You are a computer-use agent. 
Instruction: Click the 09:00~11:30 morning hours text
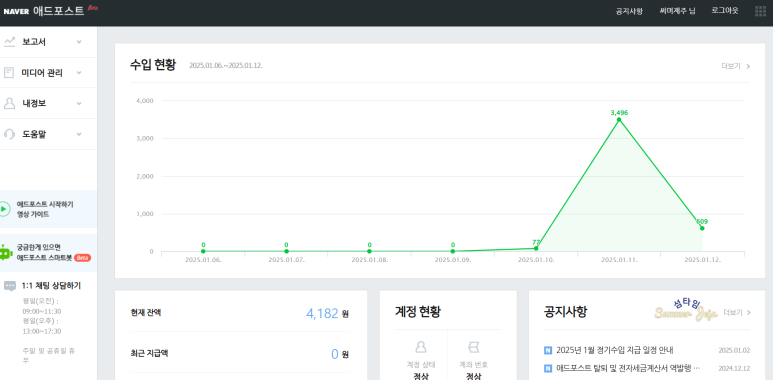point(42,311)
